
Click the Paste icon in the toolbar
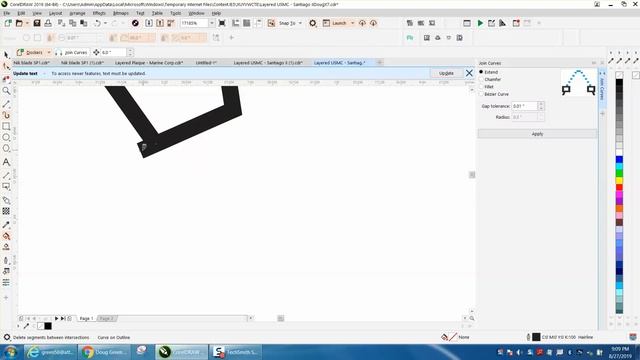click(x=84, y=23)
